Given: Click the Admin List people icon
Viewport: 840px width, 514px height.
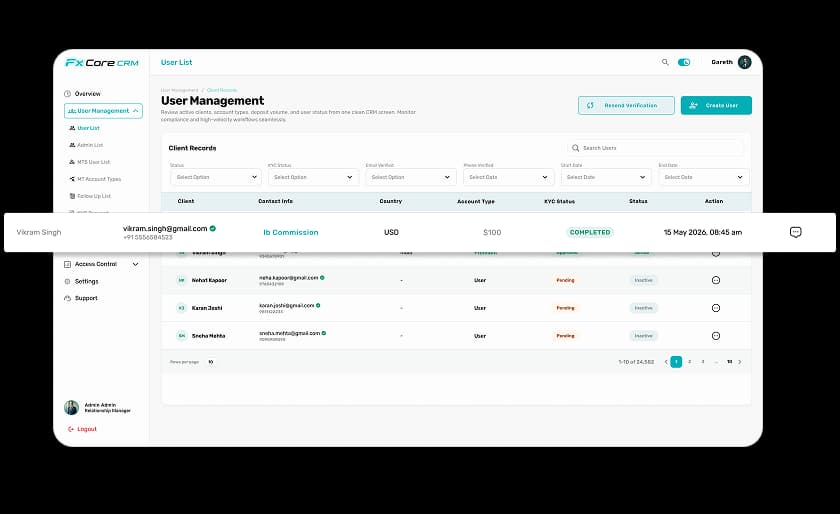Looking at the screenshot, I should (x=72, y=145).
